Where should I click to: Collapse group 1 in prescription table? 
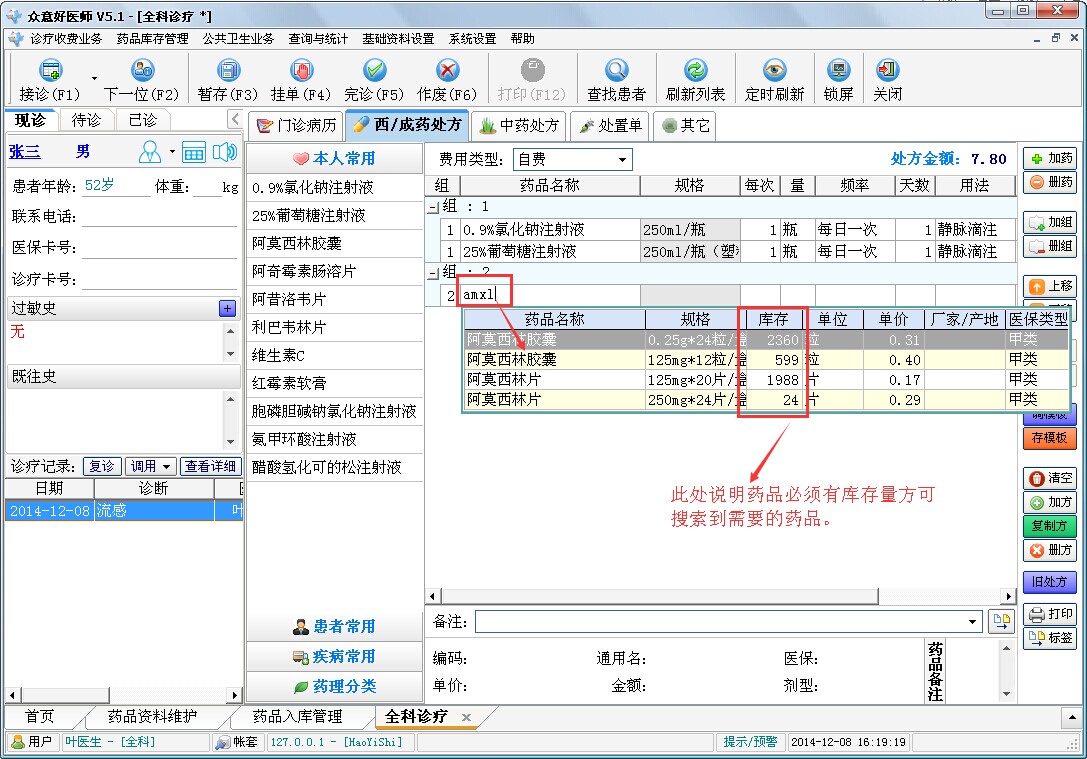pyautogui.click(x=433, y=207)
